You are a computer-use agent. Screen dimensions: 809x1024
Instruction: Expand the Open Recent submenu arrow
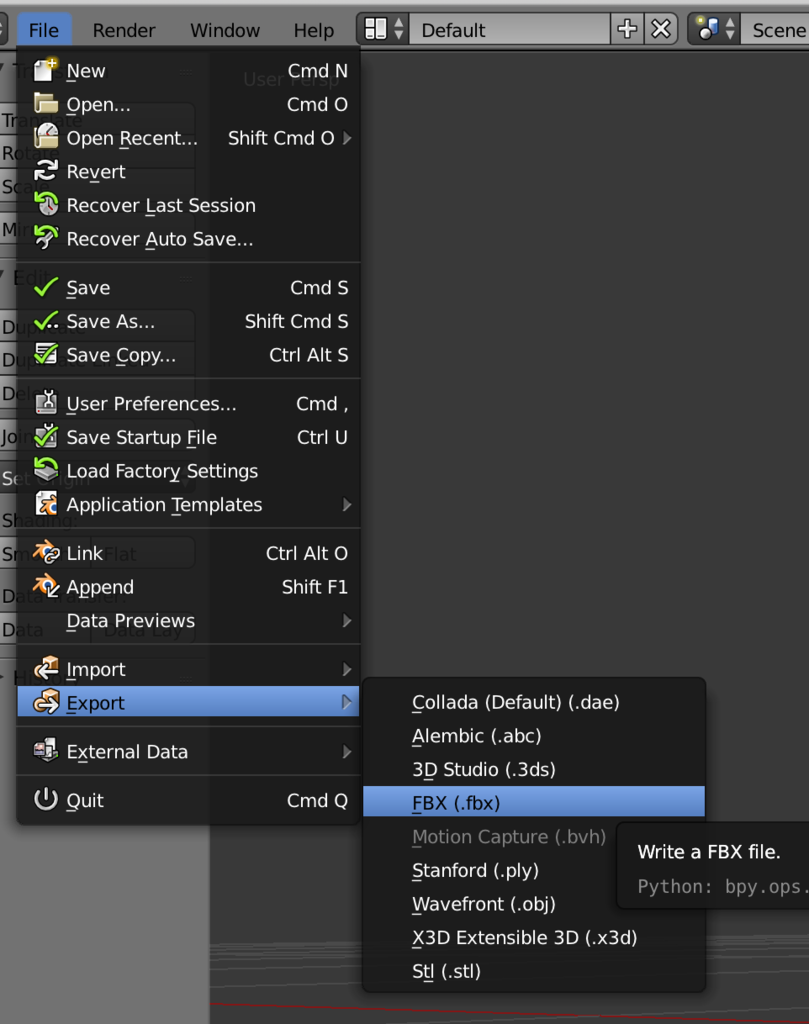click(x=347, y=138)
